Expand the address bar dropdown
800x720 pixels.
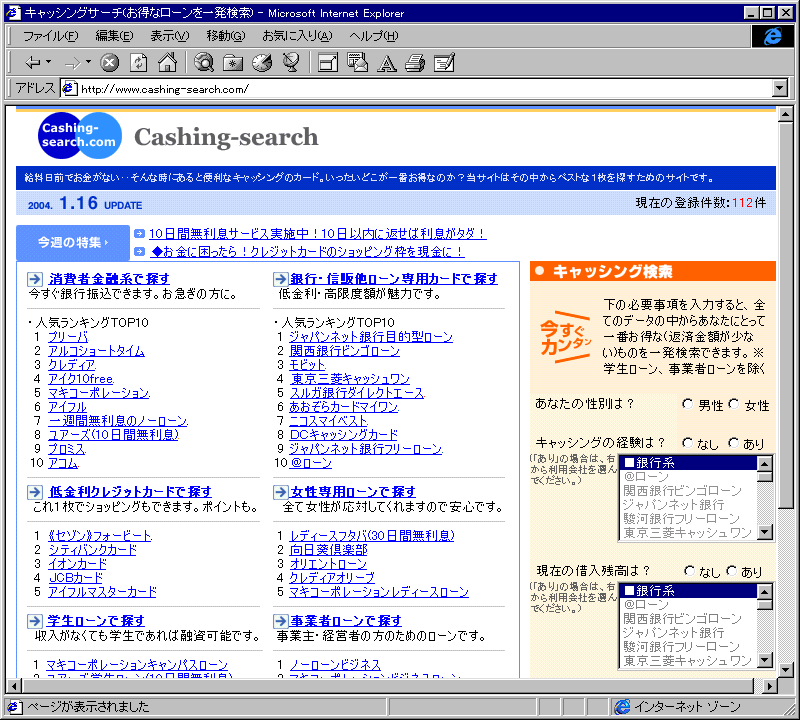click(779, 89)
